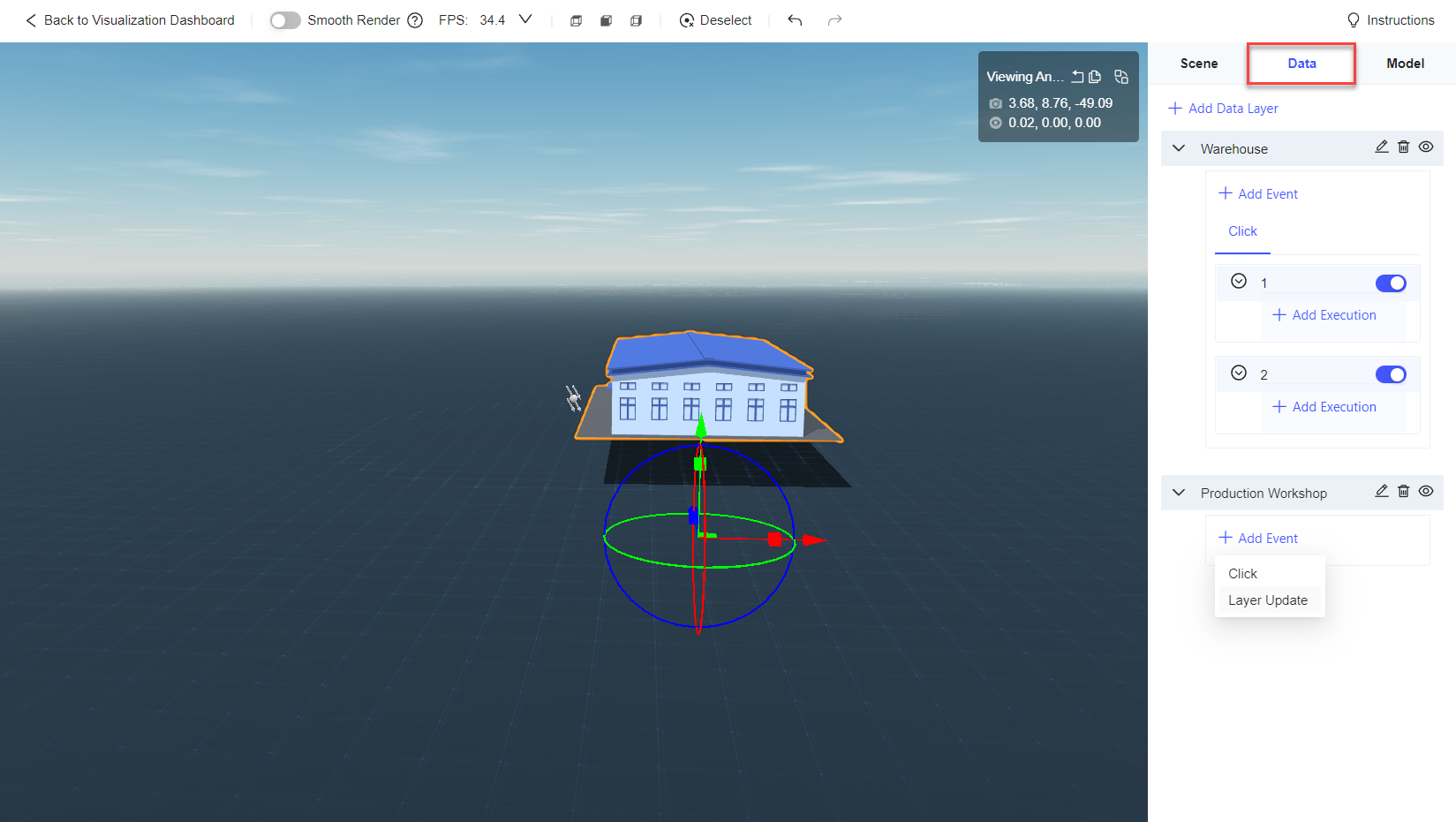
Task: Select the solid cube view icon
Action: pos(606,20)
